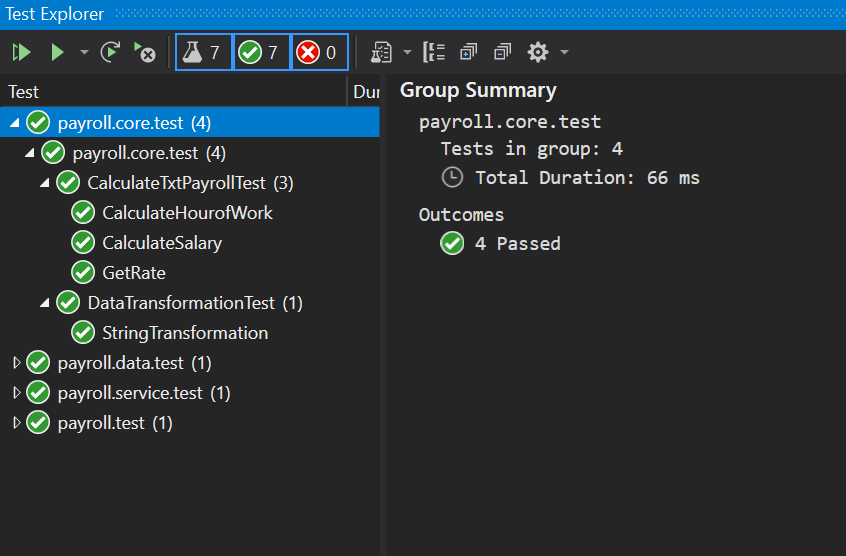The height and width of the screenshot is (556, 846).
Task: Select the payroll.test (1) row
Action: coord(190,423)
